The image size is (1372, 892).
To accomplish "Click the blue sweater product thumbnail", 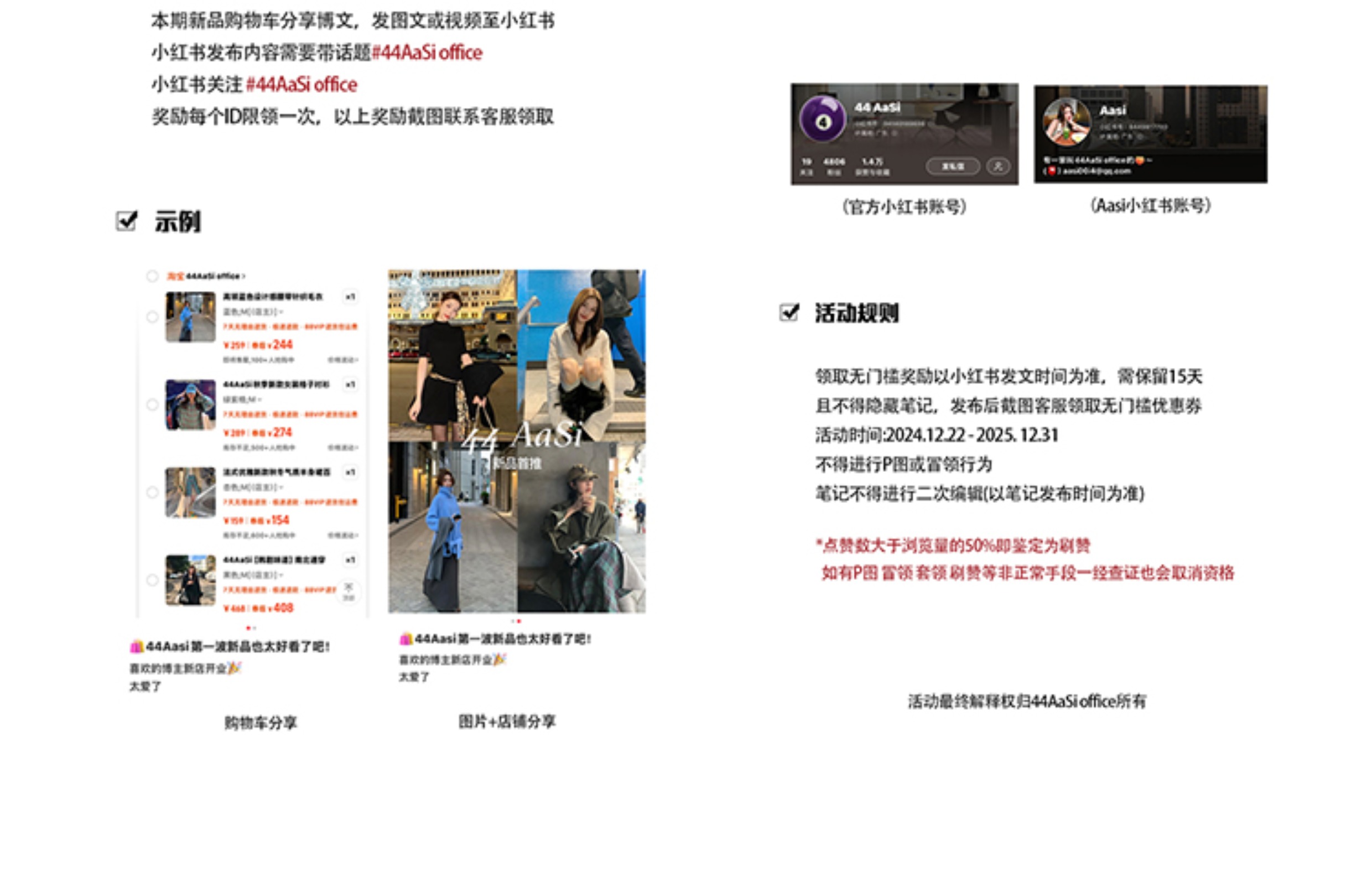I will coord(190,317).
